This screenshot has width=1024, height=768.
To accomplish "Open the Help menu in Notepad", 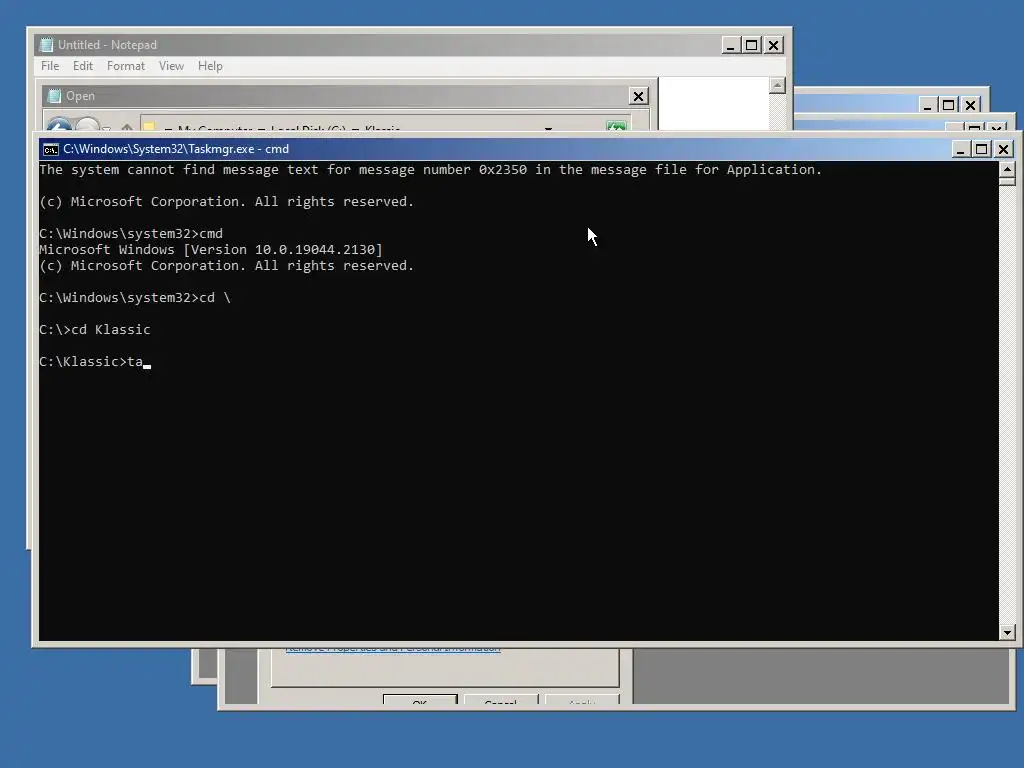I will pyautogui.click(x=210, y=66).
